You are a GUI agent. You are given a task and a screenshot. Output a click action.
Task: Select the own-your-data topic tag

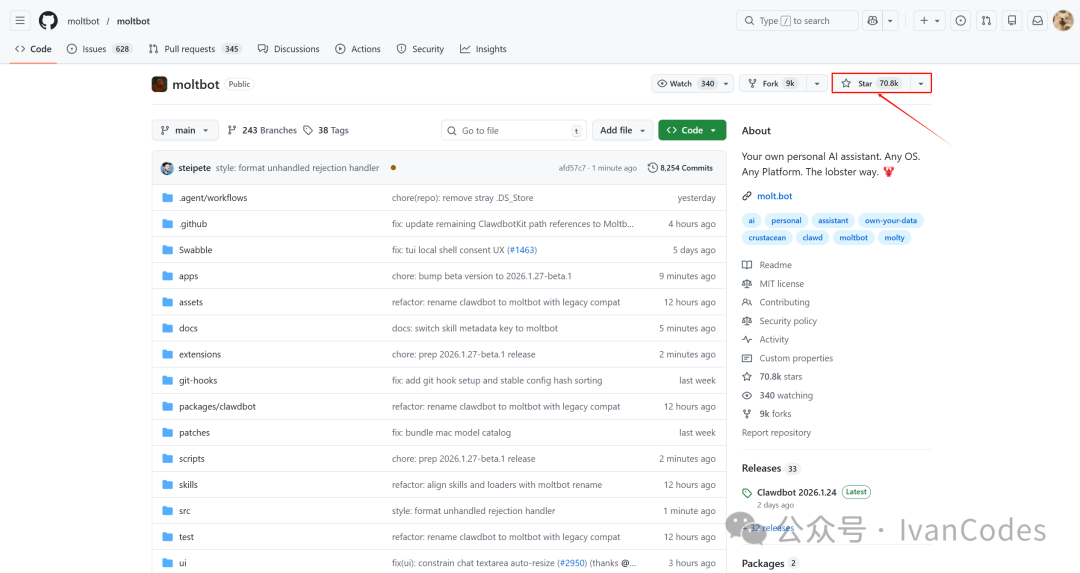point(891,220)
